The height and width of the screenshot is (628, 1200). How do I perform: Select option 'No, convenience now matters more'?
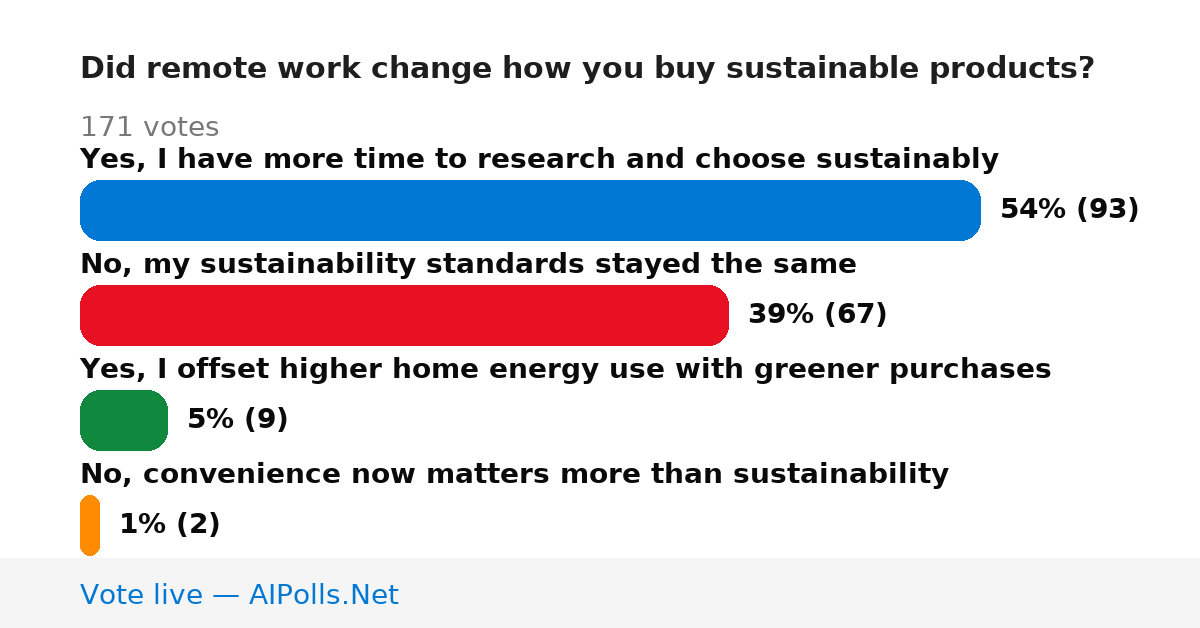514,474
